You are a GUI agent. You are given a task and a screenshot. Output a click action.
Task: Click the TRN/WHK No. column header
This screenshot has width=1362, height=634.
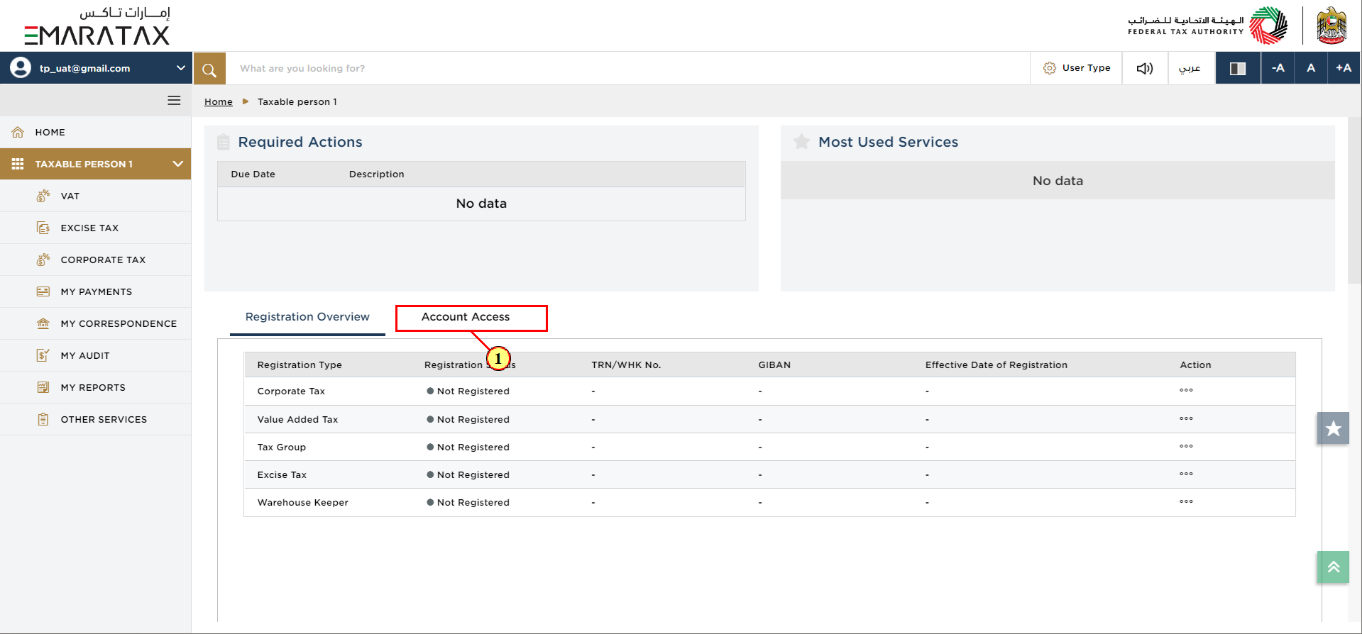pos(626,365)
